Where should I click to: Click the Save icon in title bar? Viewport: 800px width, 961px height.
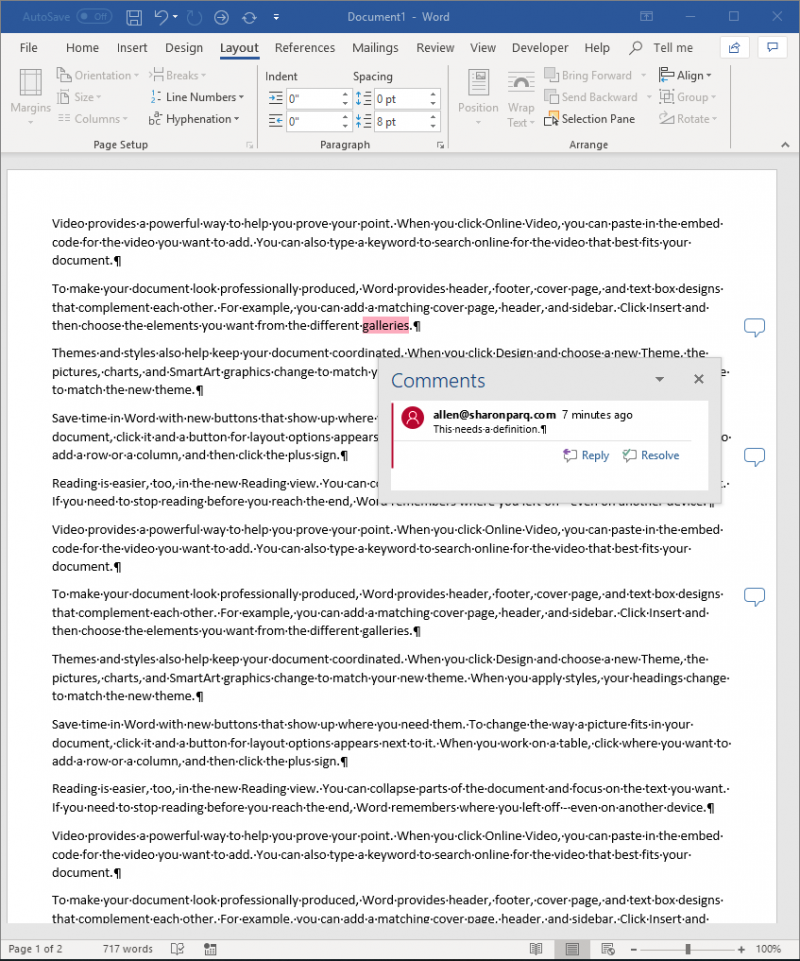(134, 17)
